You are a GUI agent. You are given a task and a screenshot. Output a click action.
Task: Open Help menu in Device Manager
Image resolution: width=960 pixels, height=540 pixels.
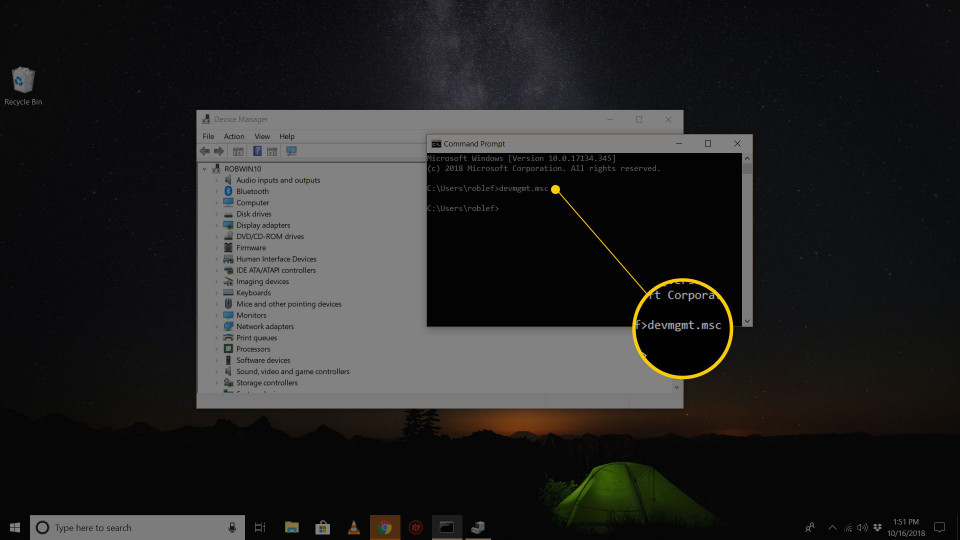click(287, 137)
